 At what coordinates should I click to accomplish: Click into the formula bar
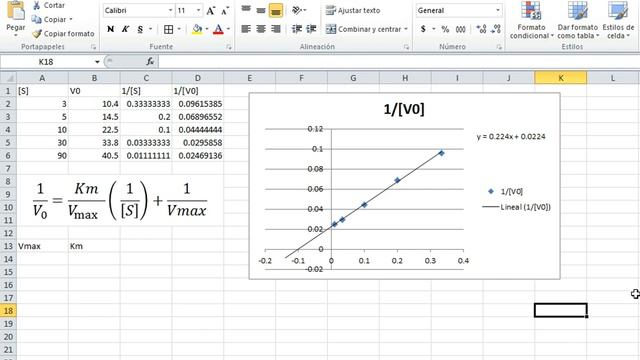399,62
